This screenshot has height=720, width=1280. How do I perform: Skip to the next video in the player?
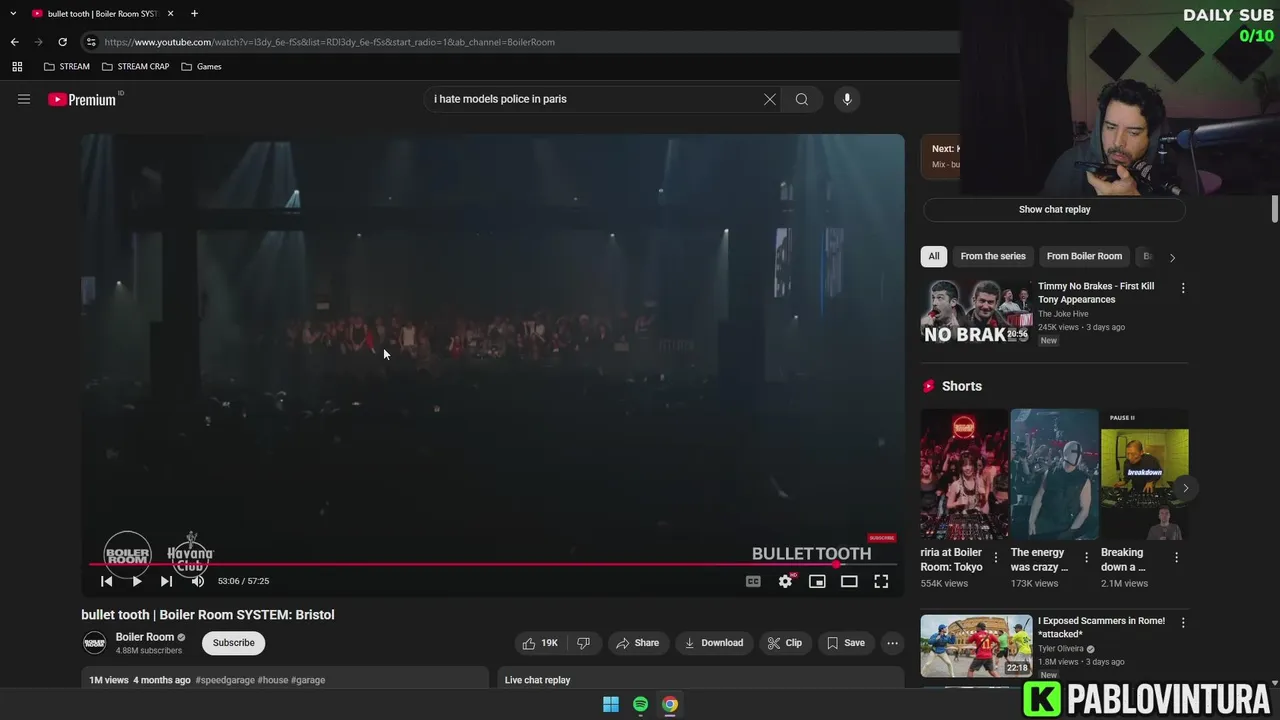(166, 581)
